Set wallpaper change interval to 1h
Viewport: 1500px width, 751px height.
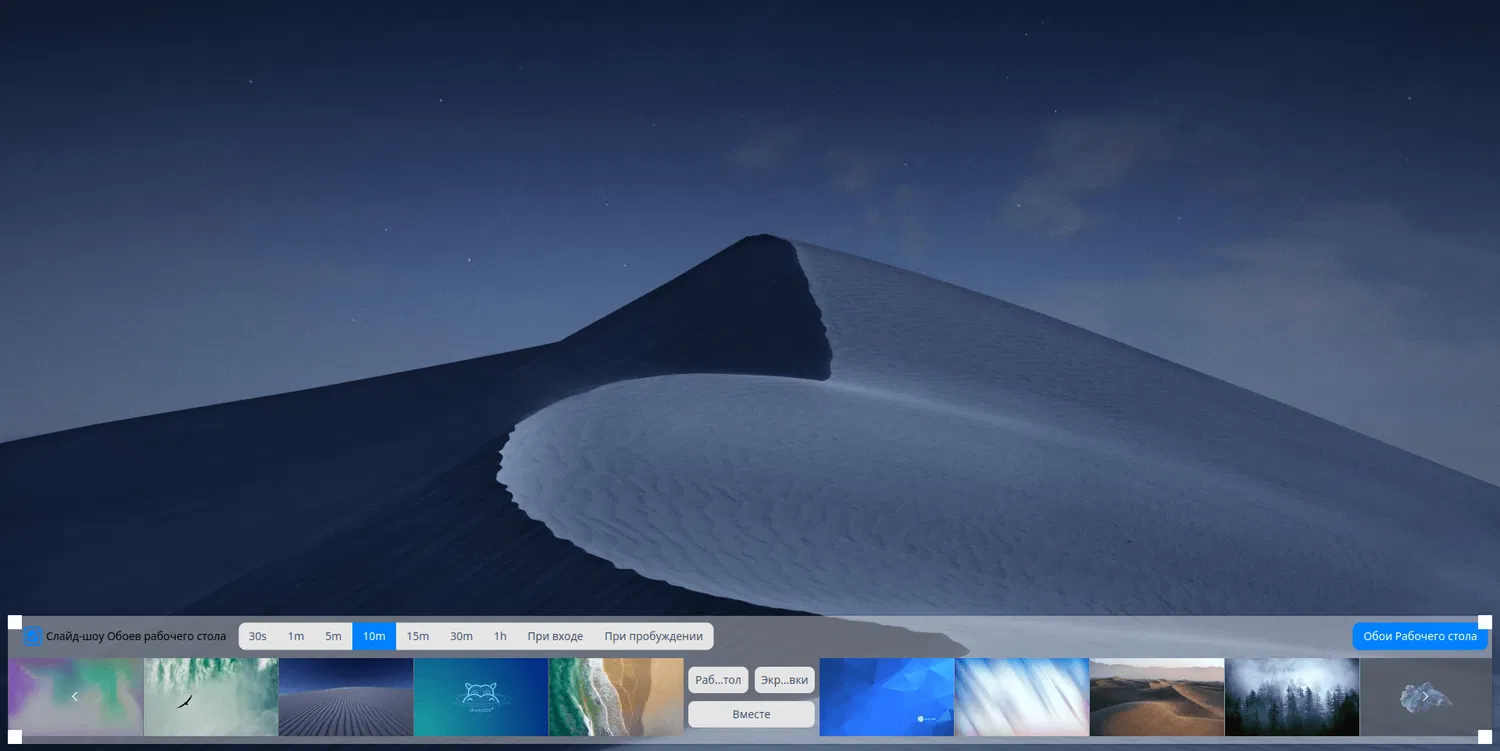[x=500, y=636]
